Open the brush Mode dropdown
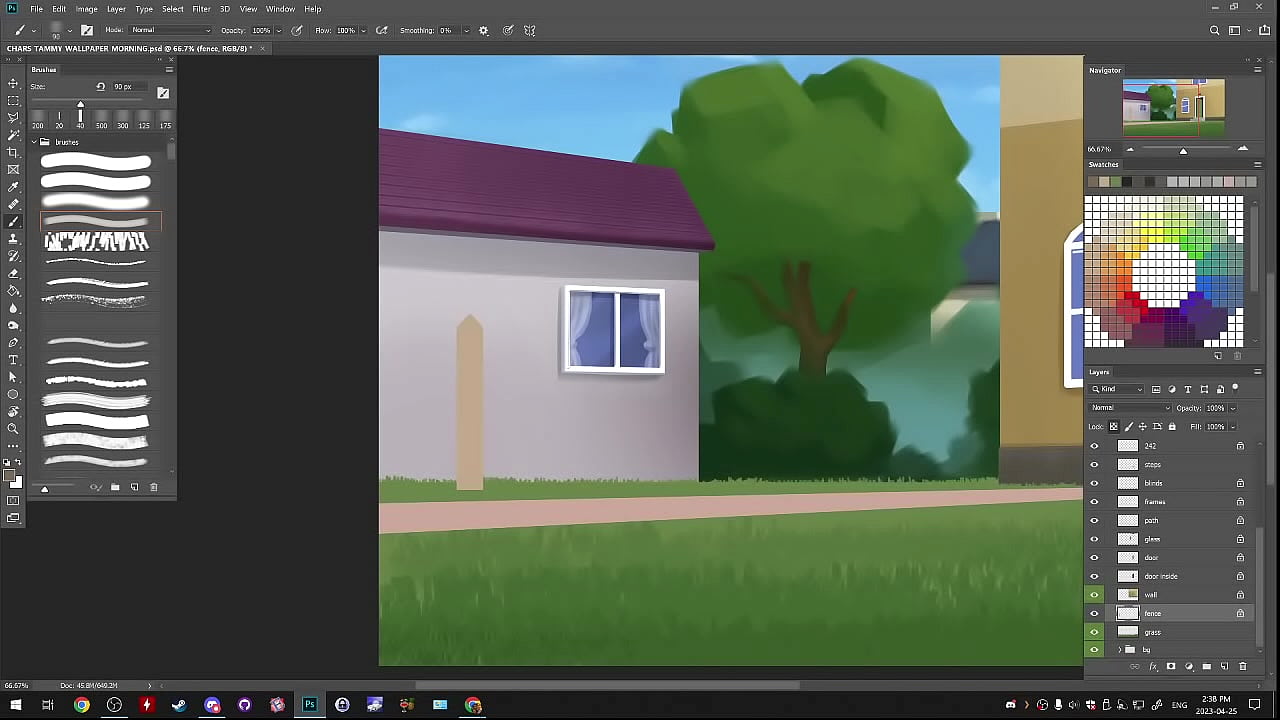1280x720 pixels. 170,30
